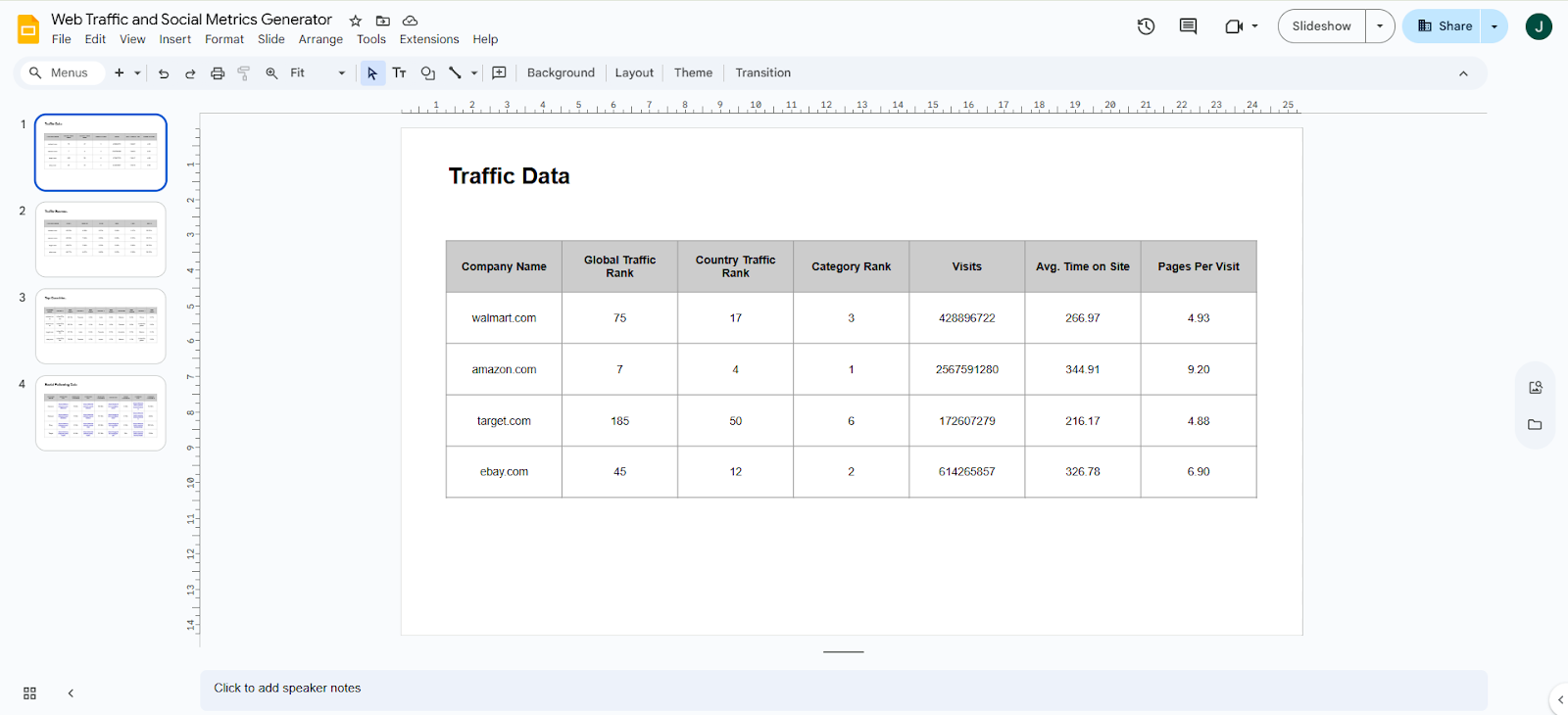This screenshot has width=1568, height=715.
Task: Click the amazon.com cell
Action: (x=504, y=370)
